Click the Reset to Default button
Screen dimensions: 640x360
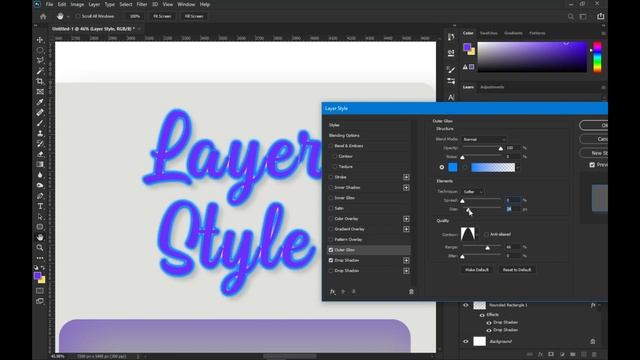[x=517, y=270]
